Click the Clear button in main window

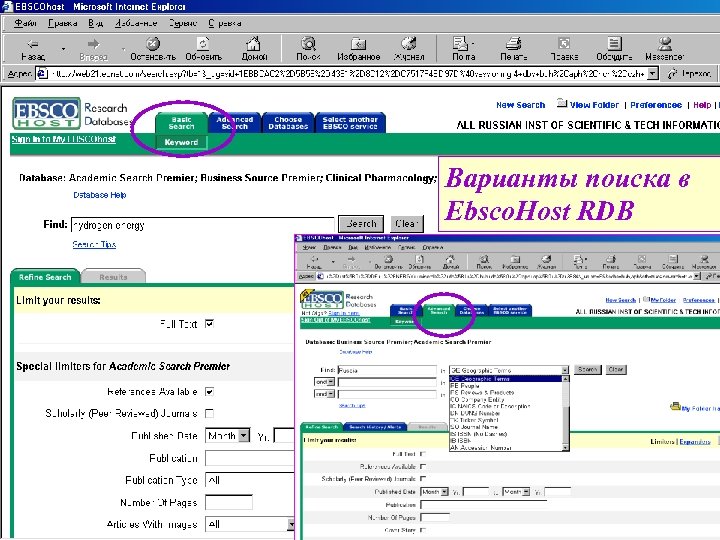tap(407, 224)
